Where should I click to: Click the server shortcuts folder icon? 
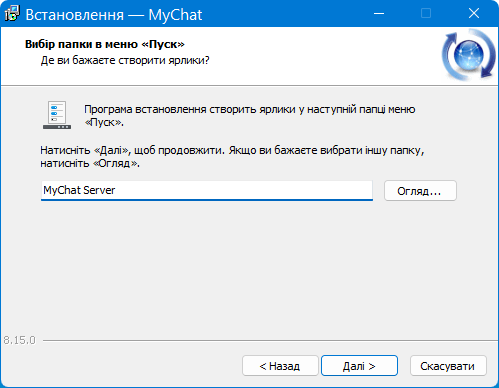coord(57,115)
